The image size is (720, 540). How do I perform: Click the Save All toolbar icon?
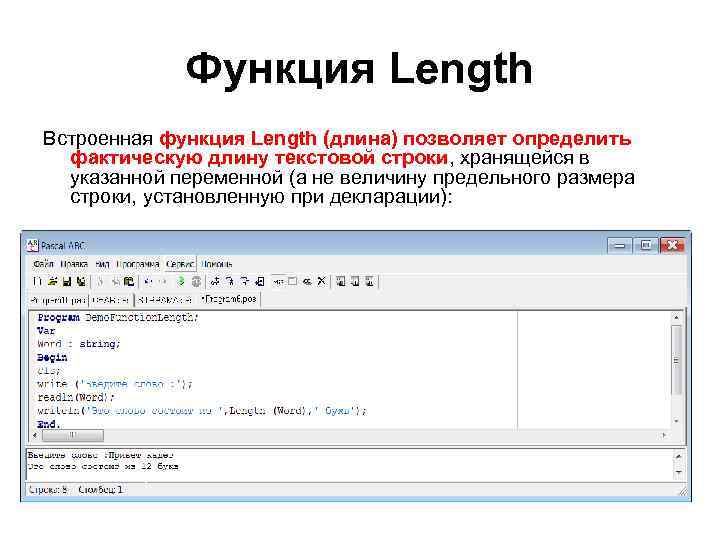pos(81,281)
